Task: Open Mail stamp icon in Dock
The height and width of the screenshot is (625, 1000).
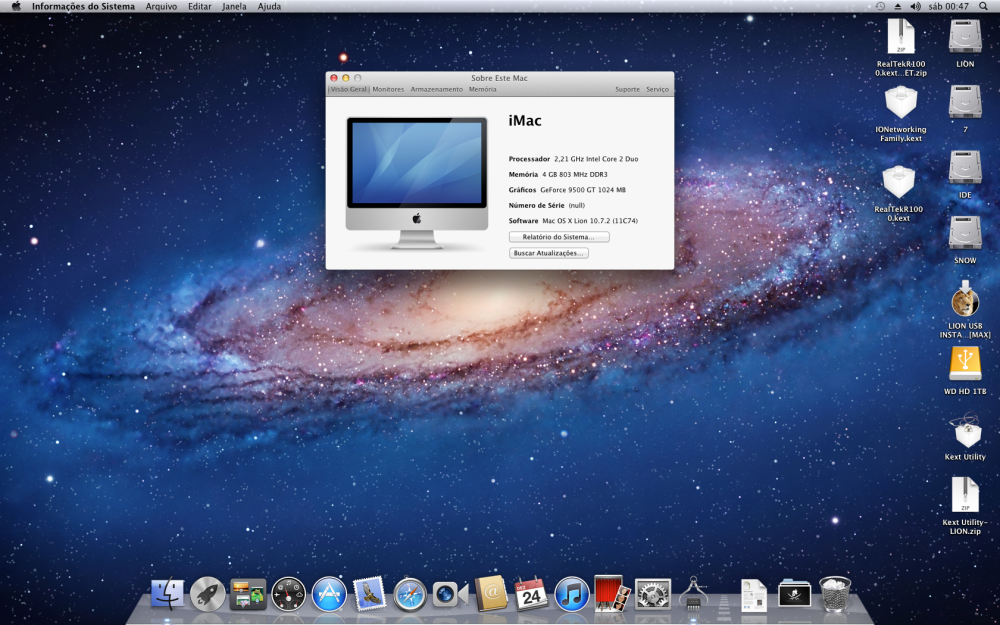Action: 369,594
